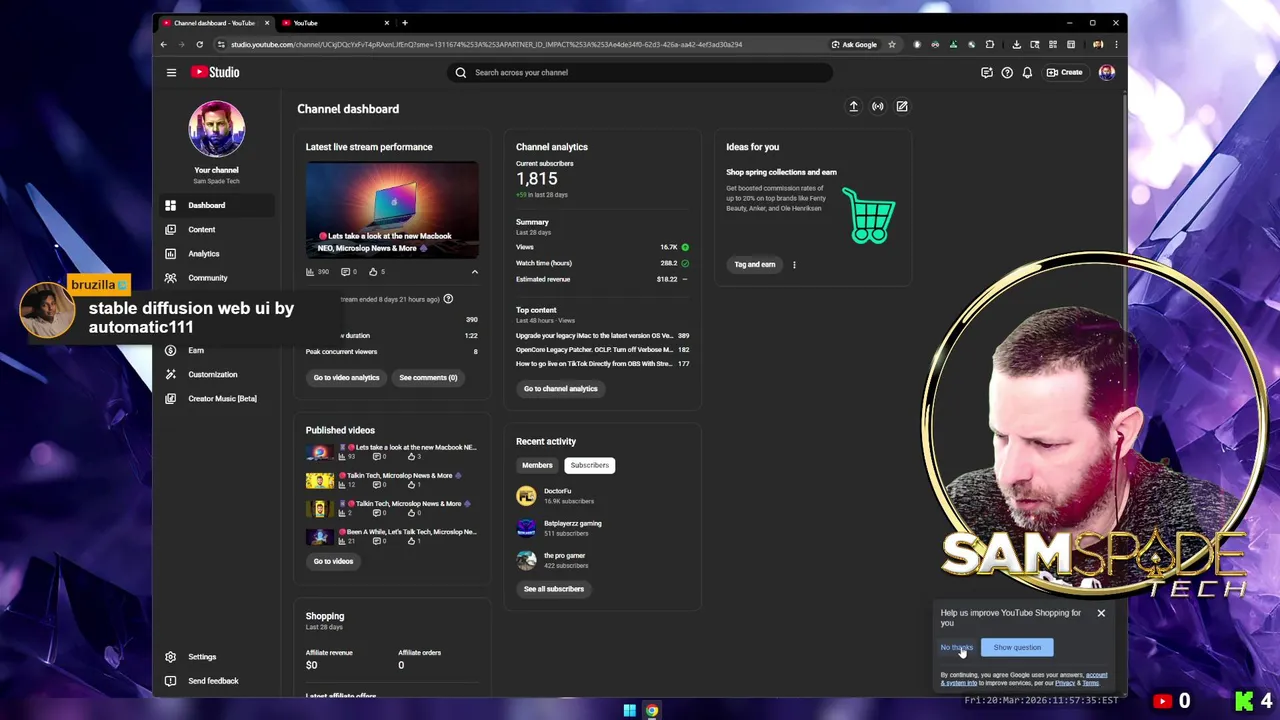1280x720 pixels.
Task: Open a new browser tab
Action: pos(404,23)
